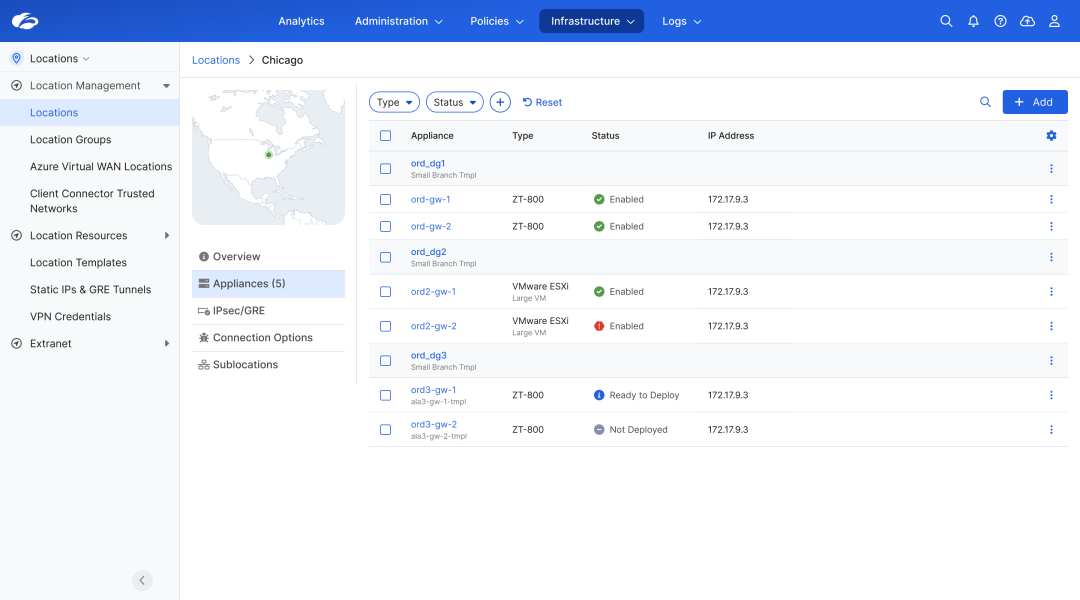Click the table column settings gear
Viewport: 1080px width, 600px height.
(x=1051, y=136)
